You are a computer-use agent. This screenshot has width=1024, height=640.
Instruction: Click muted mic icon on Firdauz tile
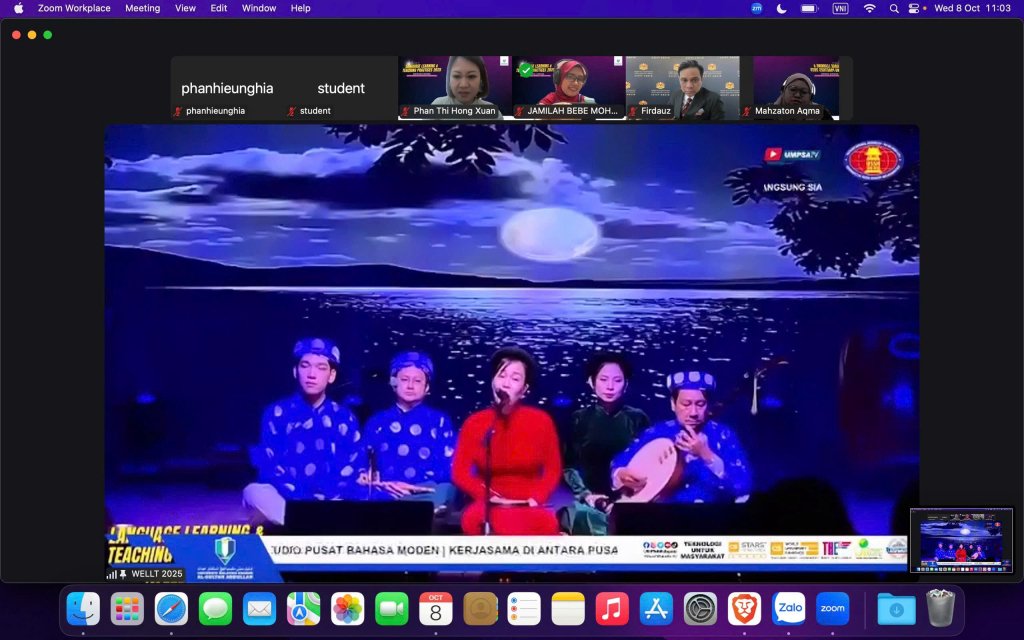(x=633, y=111)
